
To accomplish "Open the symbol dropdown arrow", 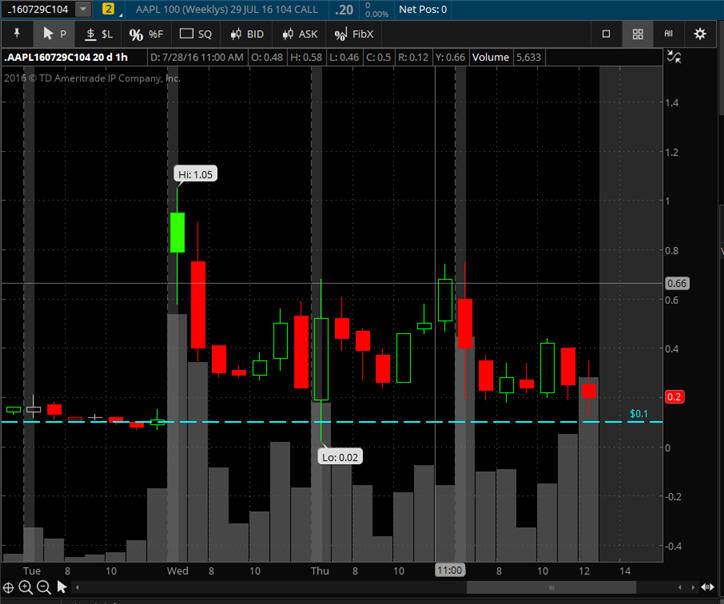I will (83, 9).
